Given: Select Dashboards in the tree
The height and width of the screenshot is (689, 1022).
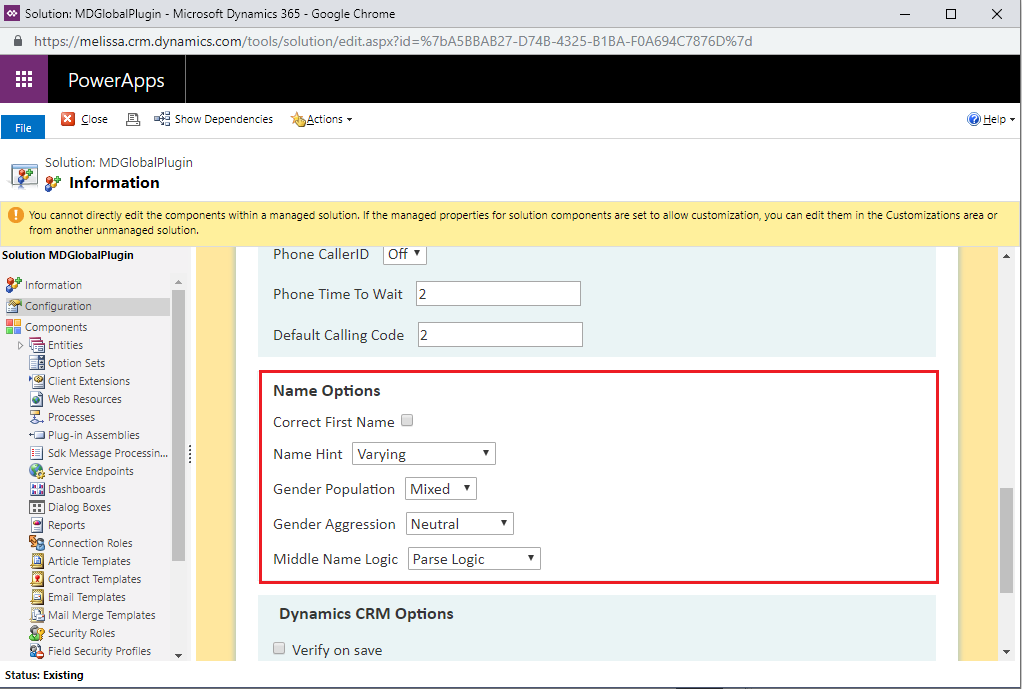Looking at the screenshot, I should coord(77,489).
